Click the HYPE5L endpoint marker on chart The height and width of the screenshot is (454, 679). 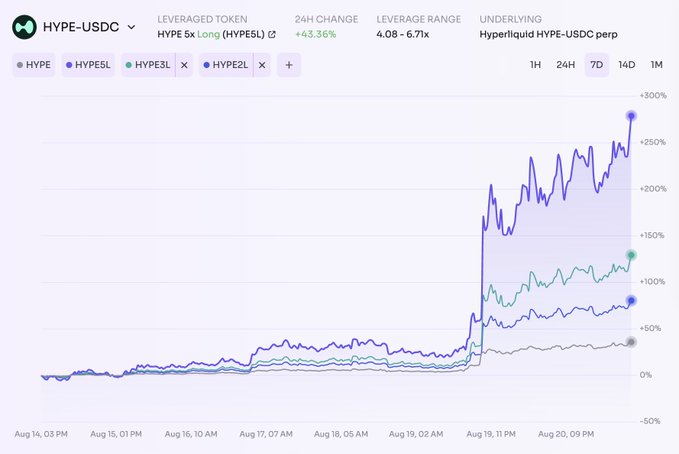631,116
